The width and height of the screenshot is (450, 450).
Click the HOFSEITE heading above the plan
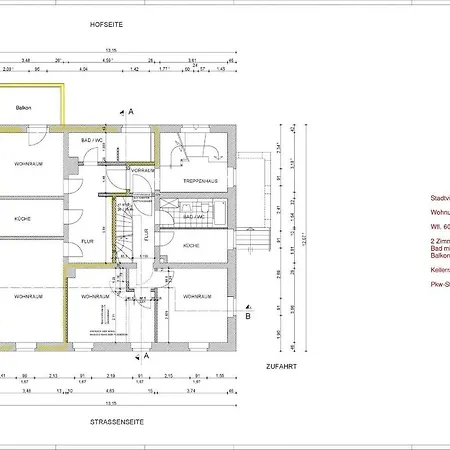click(106, 25)
